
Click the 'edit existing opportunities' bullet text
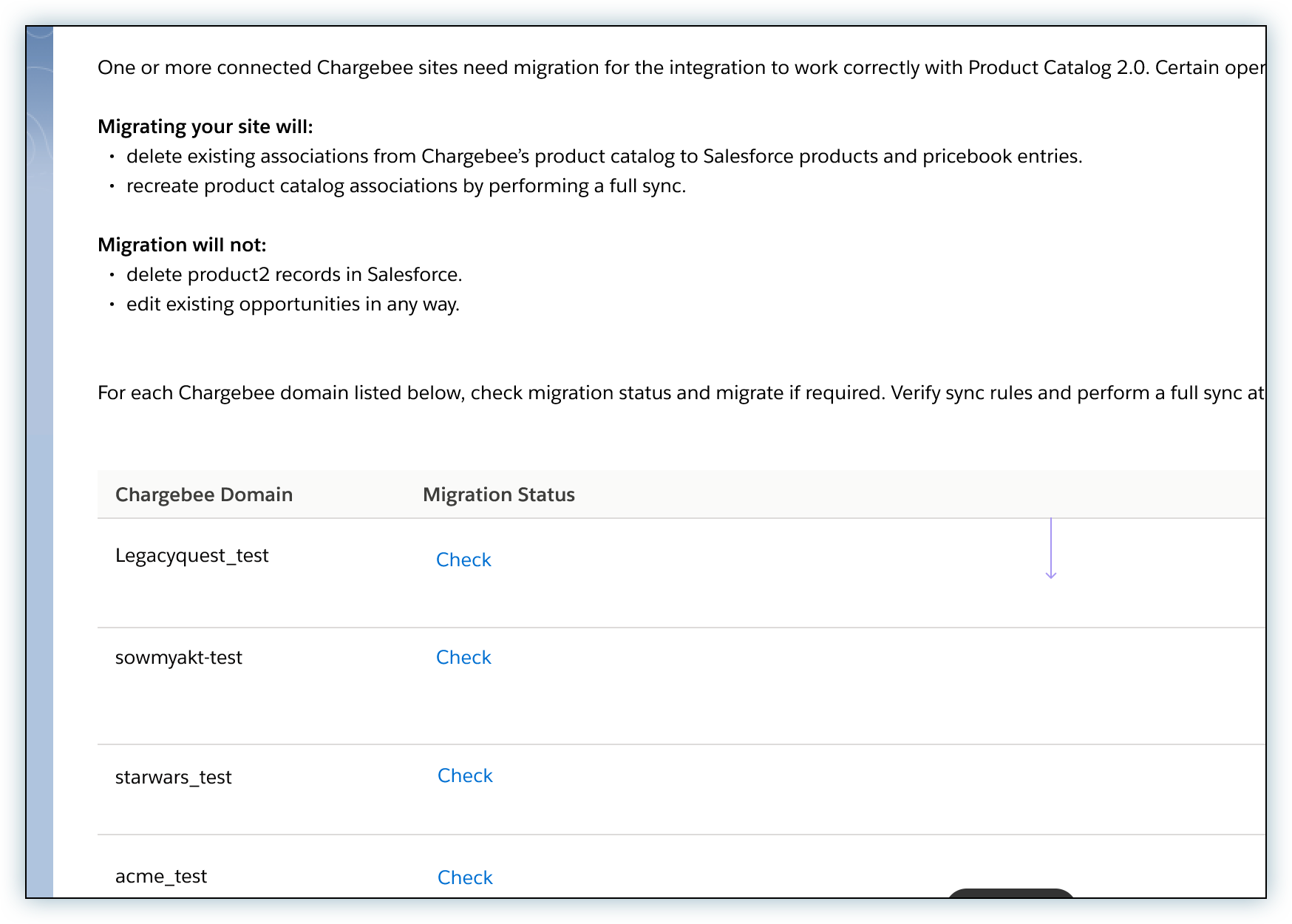coord(293,305)
